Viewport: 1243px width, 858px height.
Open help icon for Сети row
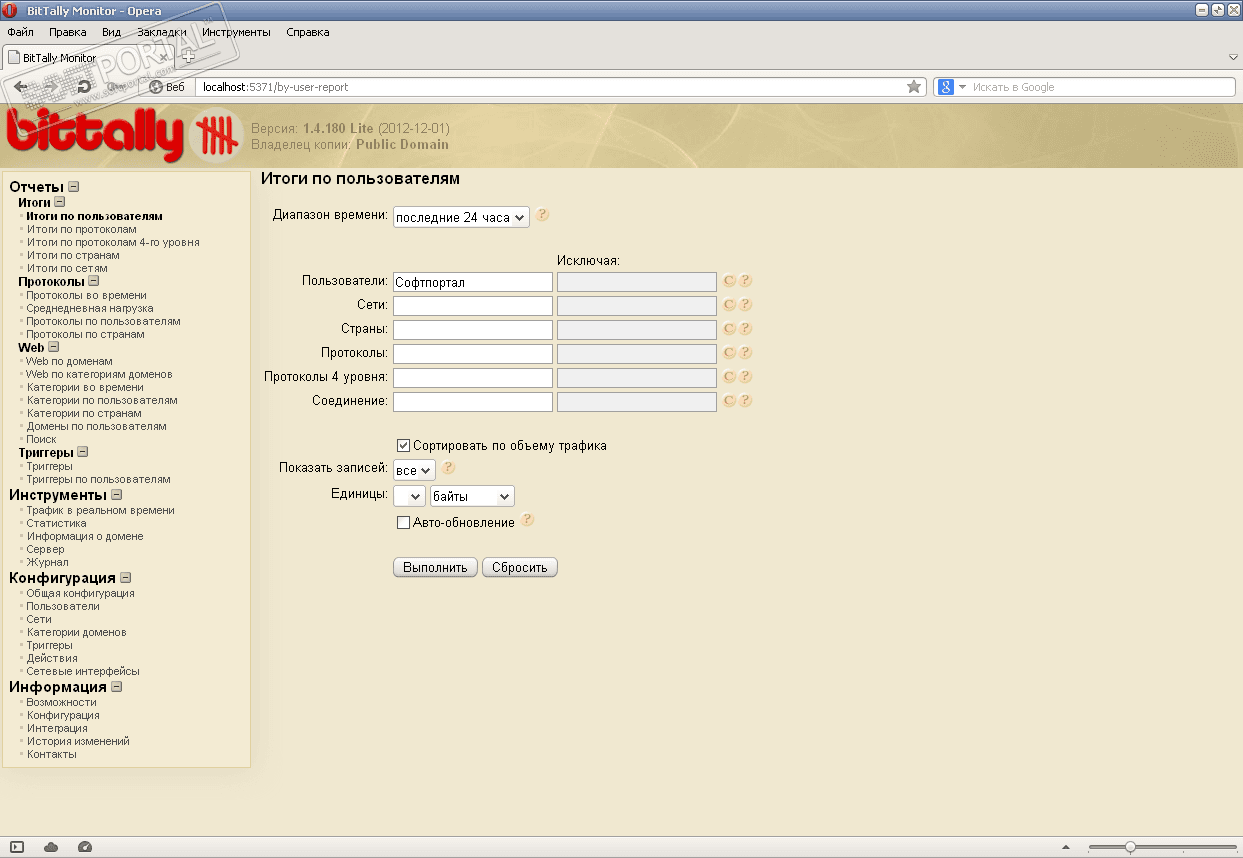pyautogui.click(x=745, y=305)
